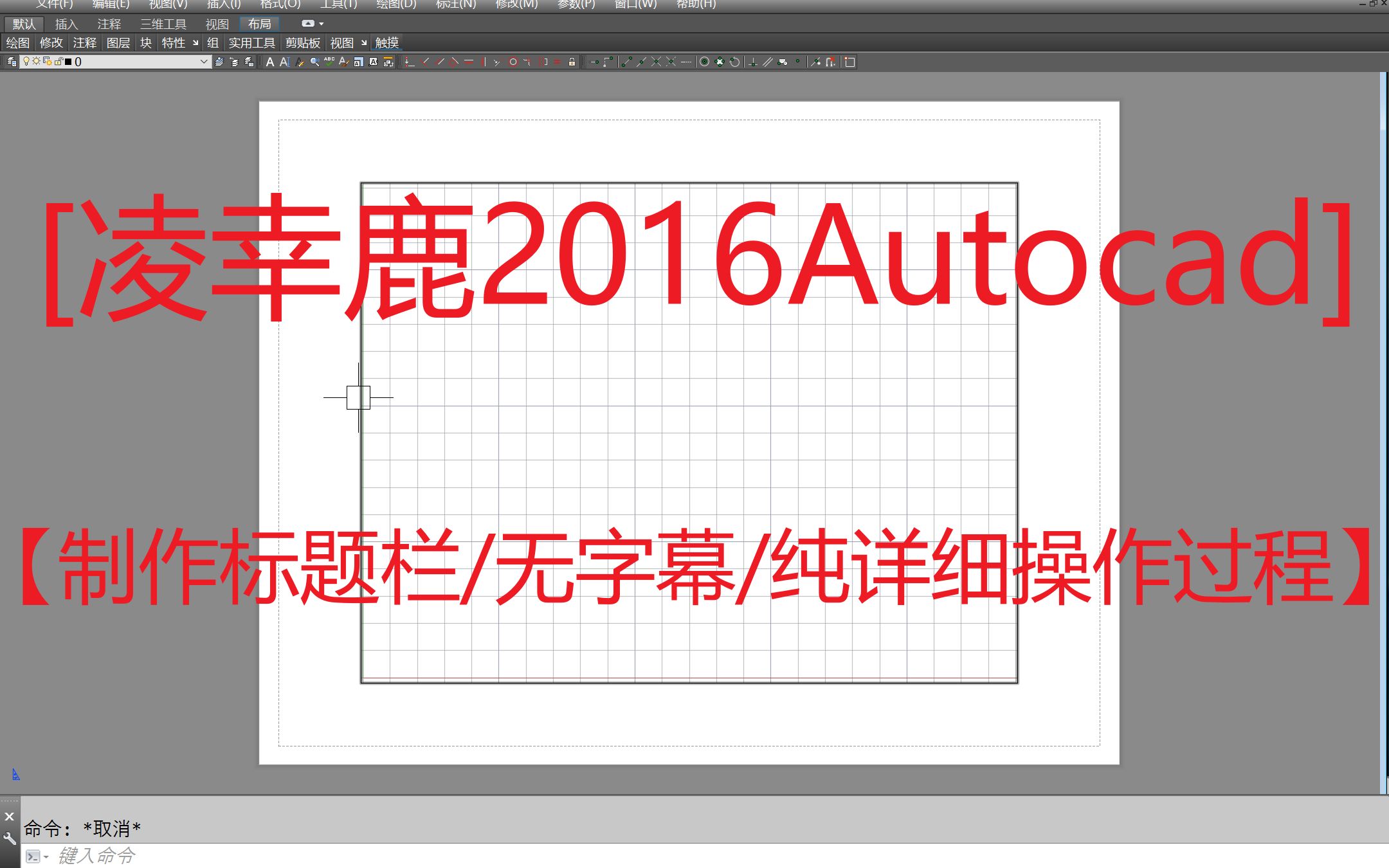
Task: Open the Layer Properties manager icon
Action: [x=12, y=62]
